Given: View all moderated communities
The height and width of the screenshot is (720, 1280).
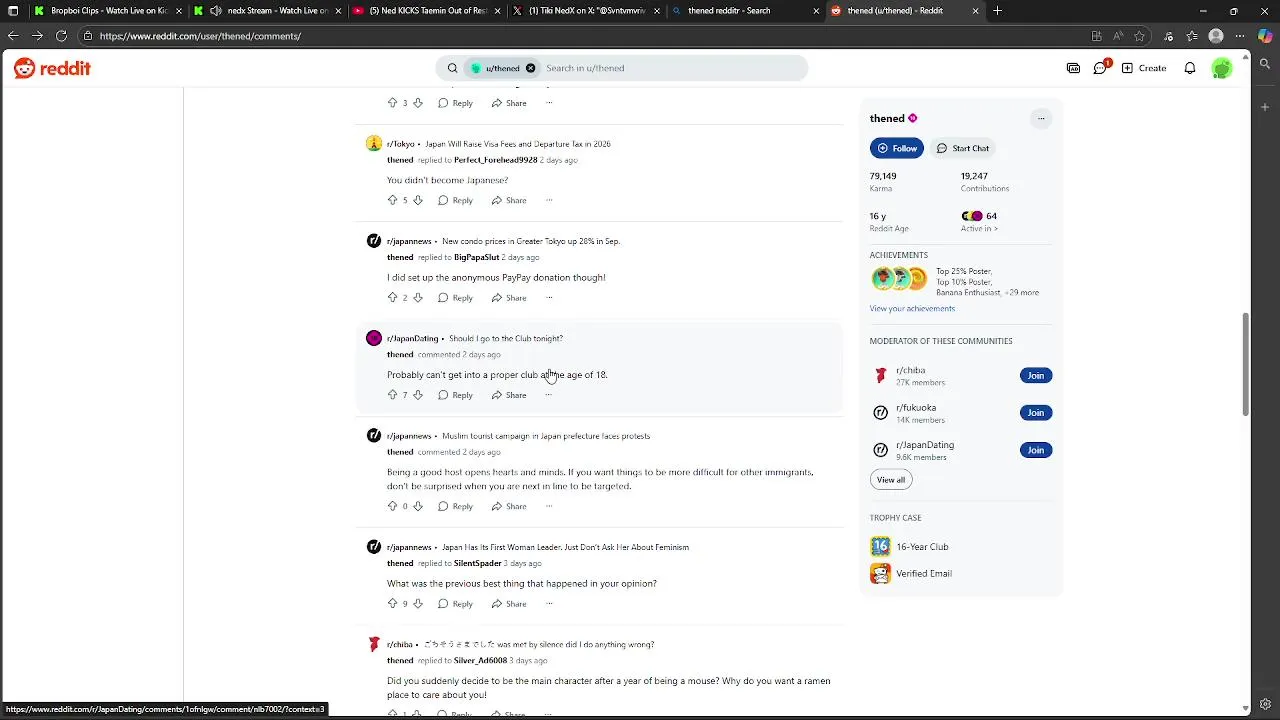Looking at the screenshot, I should pyautogui.click(x=891, y=480).
